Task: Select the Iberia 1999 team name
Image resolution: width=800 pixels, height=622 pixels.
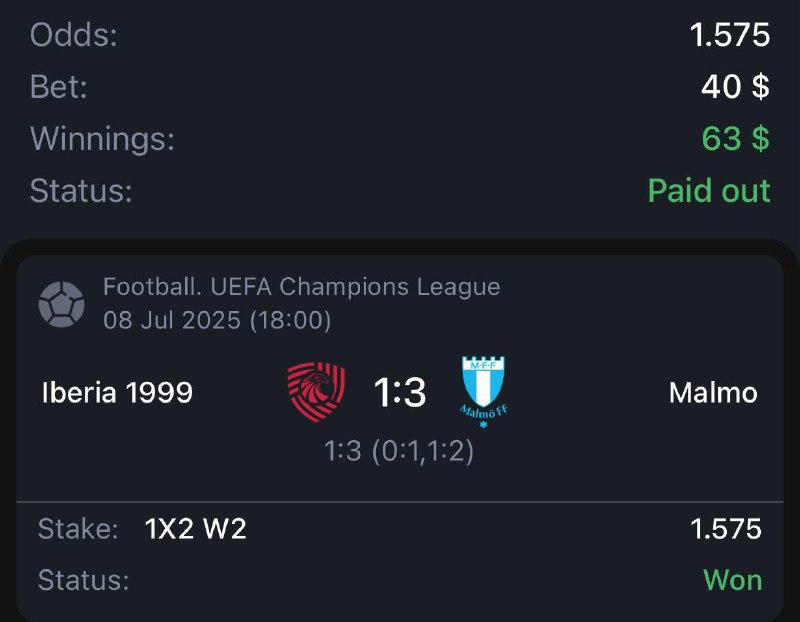Action: [117, 393]
